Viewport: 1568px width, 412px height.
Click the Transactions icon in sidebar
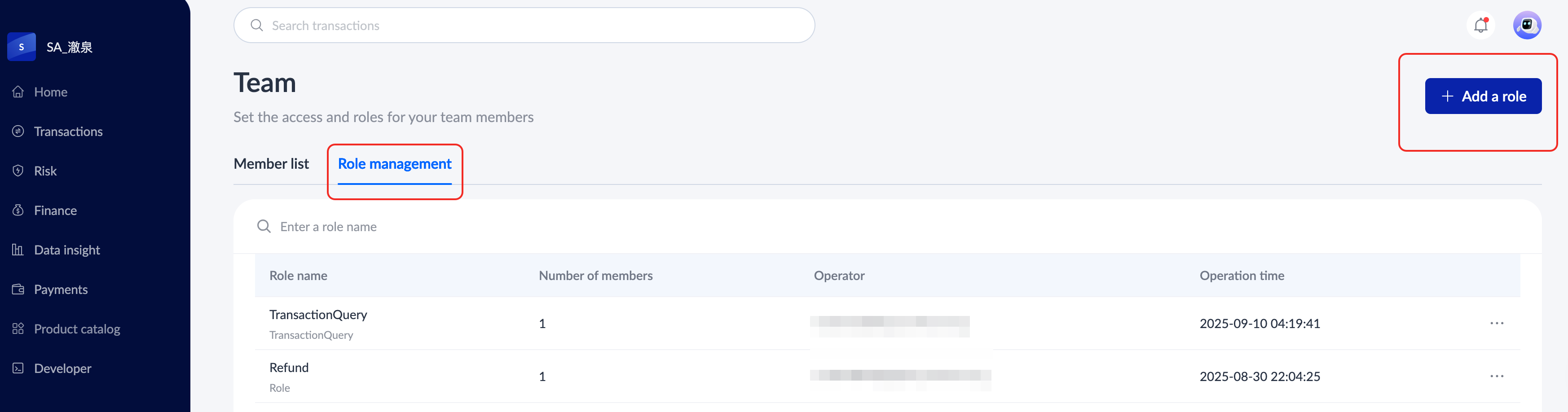[18, 131]
